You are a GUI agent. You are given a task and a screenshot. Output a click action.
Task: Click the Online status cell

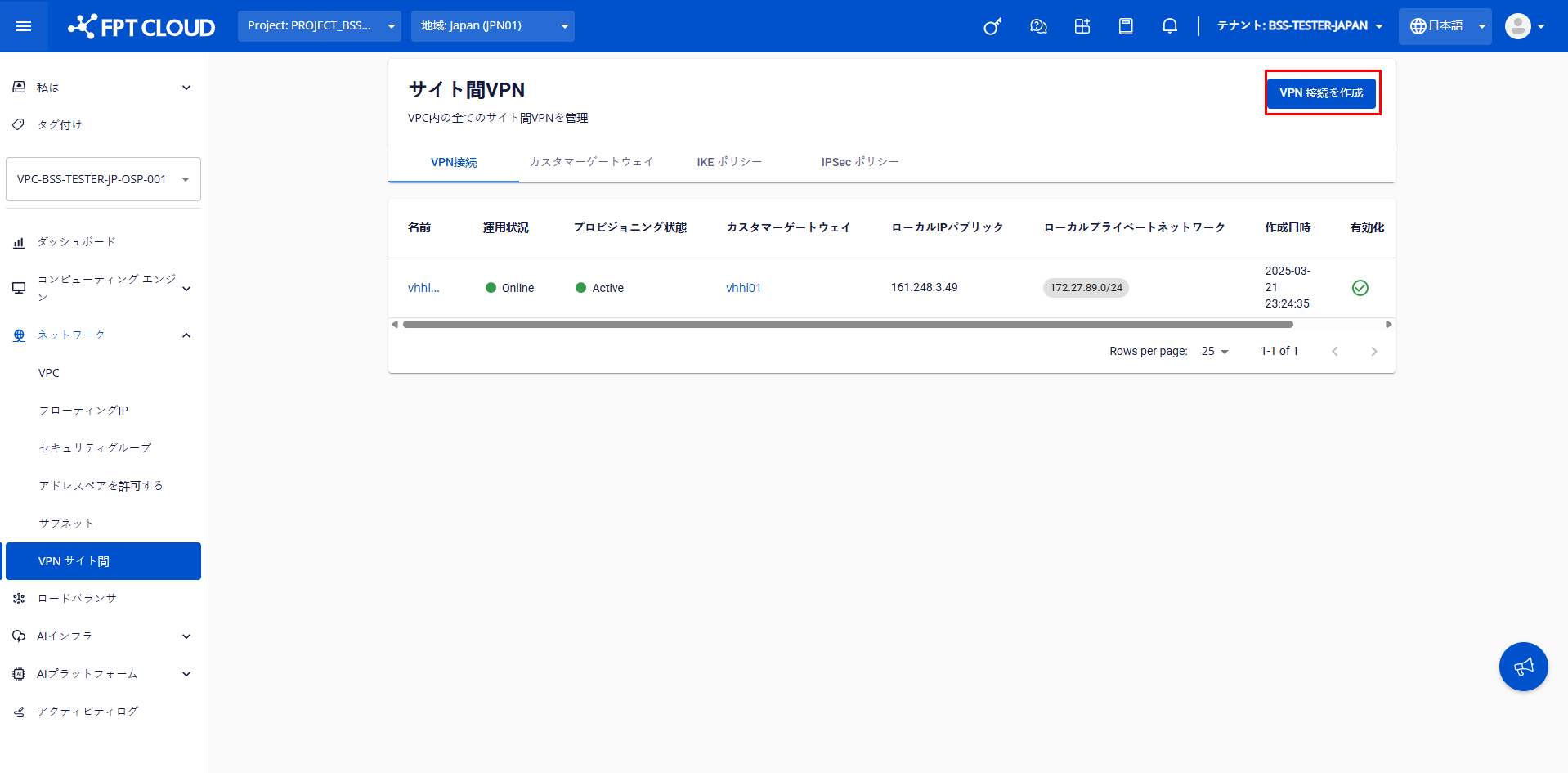(x=510, y=288)
